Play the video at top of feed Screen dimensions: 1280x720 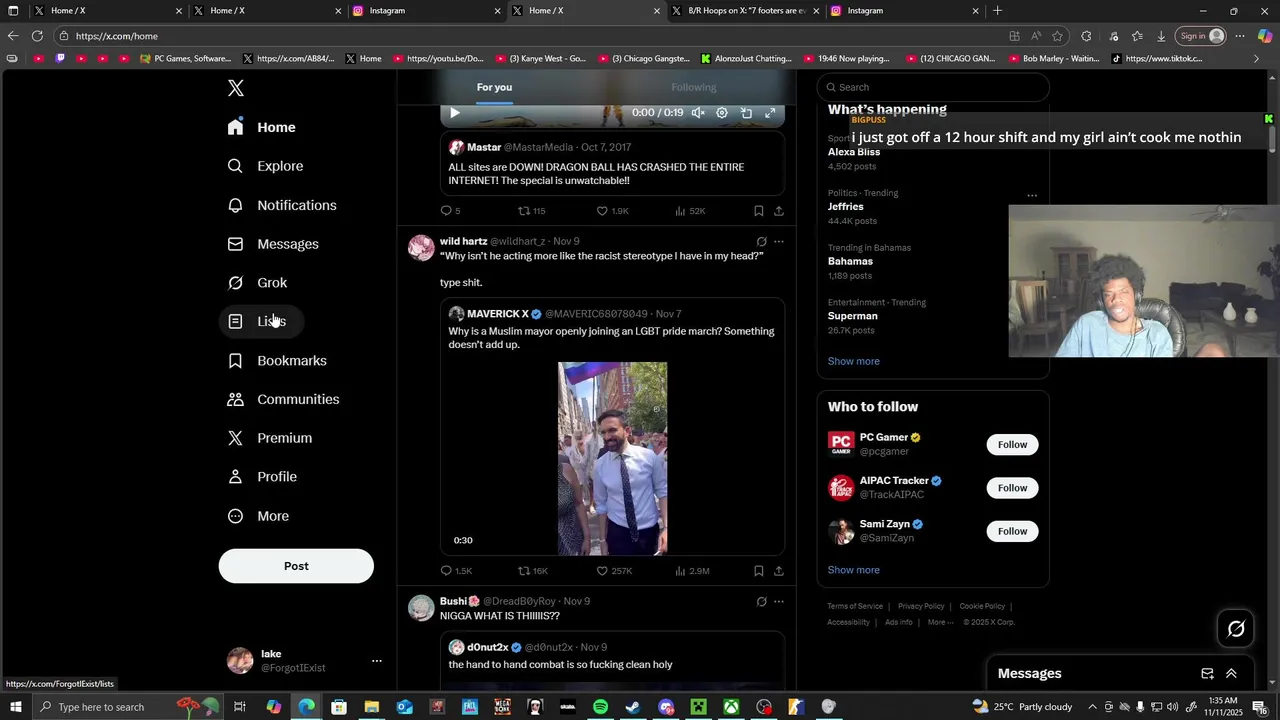(454, 113)
